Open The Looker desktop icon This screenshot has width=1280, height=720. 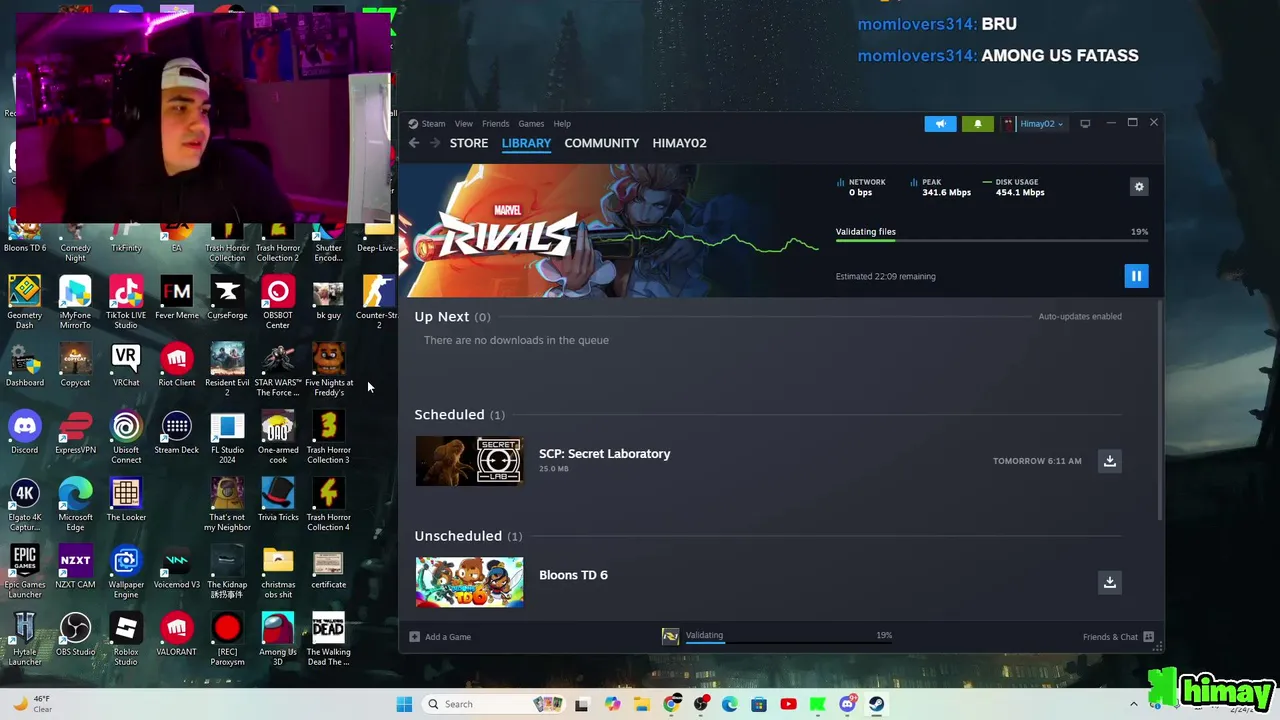126,500
